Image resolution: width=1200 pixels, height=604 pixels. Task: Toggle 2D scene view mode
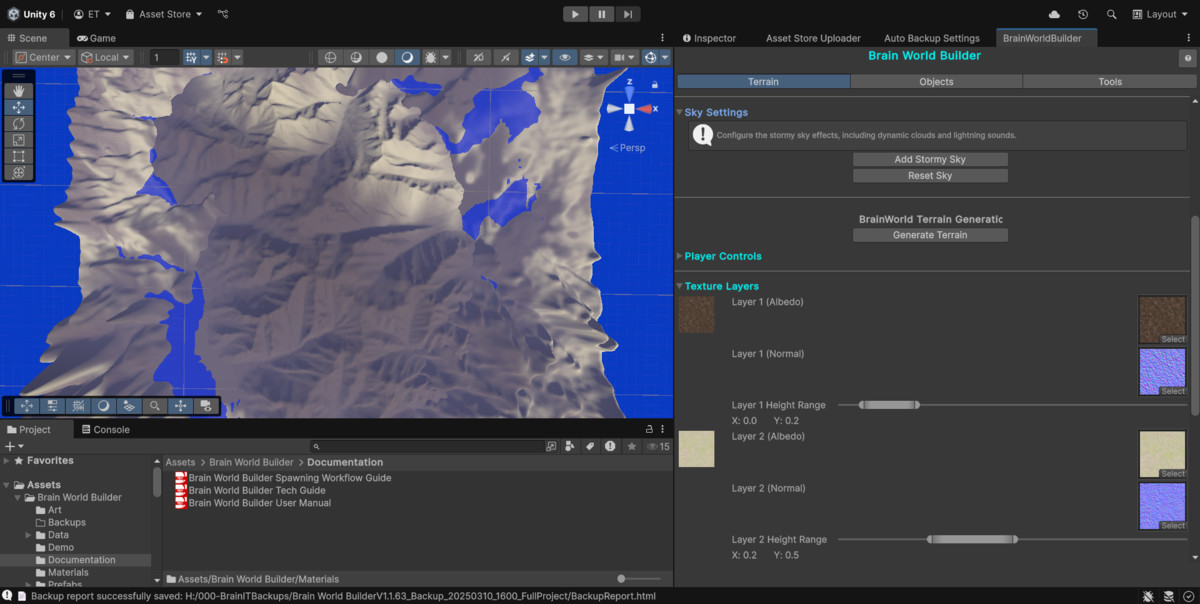point(478,57)
